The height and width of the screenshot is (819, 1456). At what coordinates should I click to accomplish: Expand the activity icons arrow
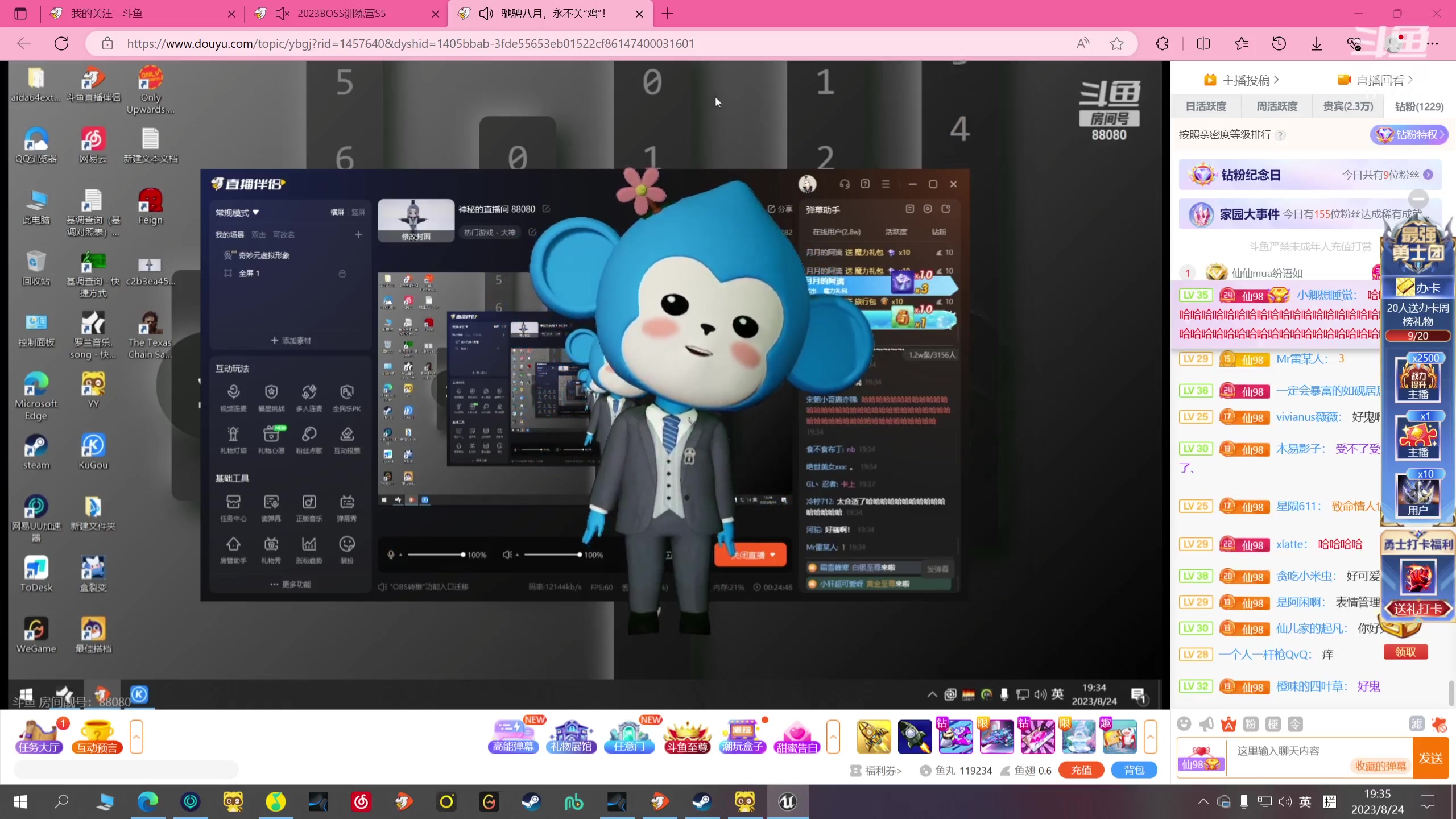click(833, 737)
